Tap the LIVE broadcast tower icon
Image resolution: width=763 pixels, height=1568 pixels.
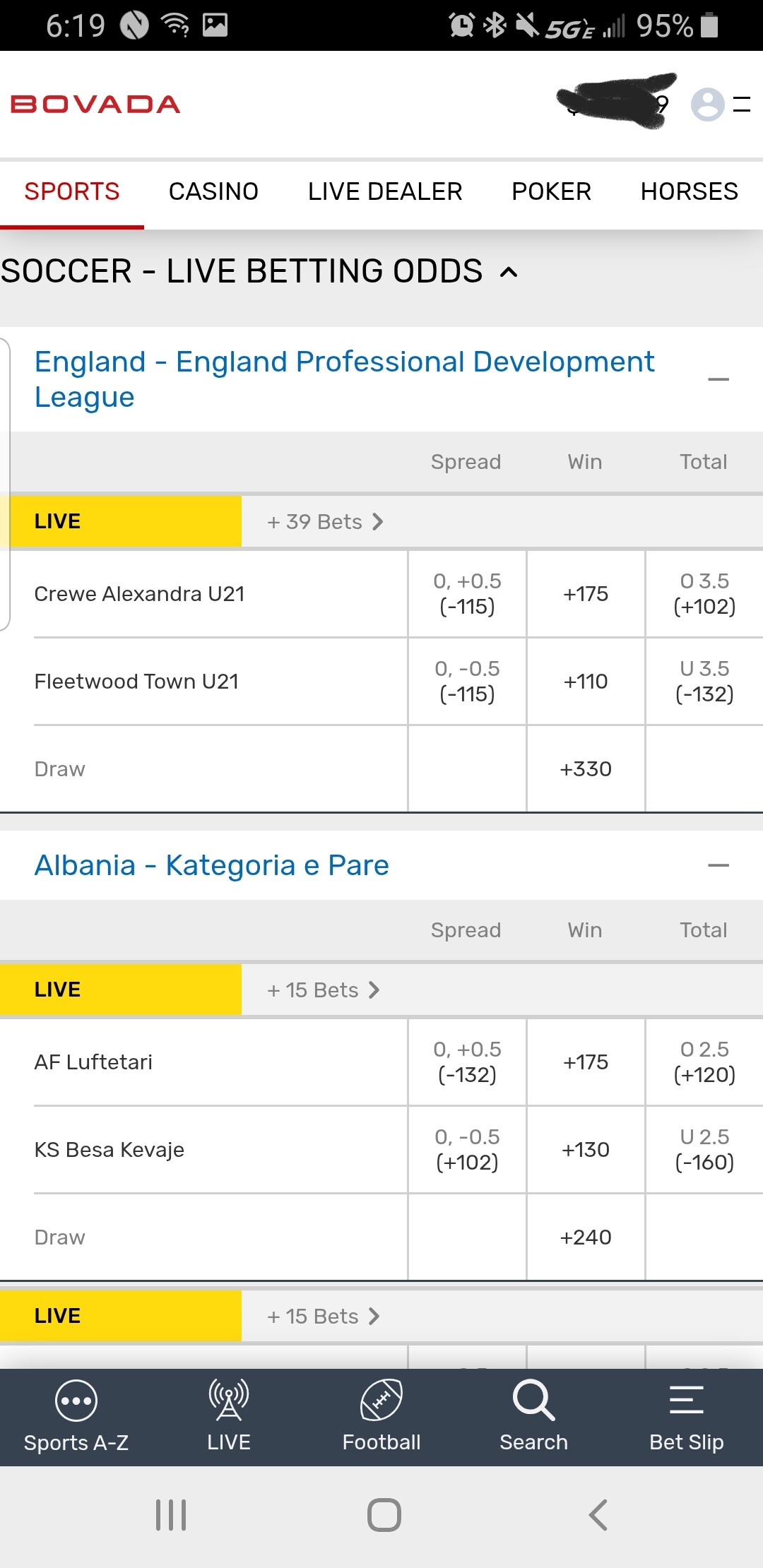pos(228,1401)
